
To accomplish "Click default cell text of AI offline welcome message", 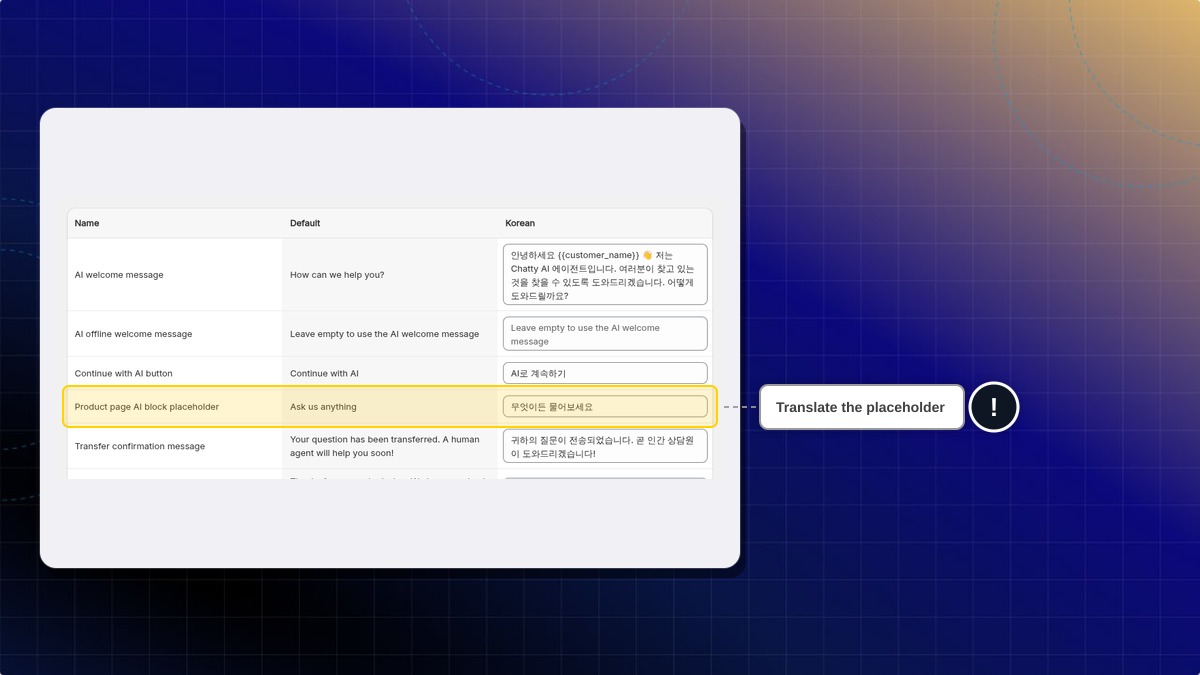I will 384,334.
